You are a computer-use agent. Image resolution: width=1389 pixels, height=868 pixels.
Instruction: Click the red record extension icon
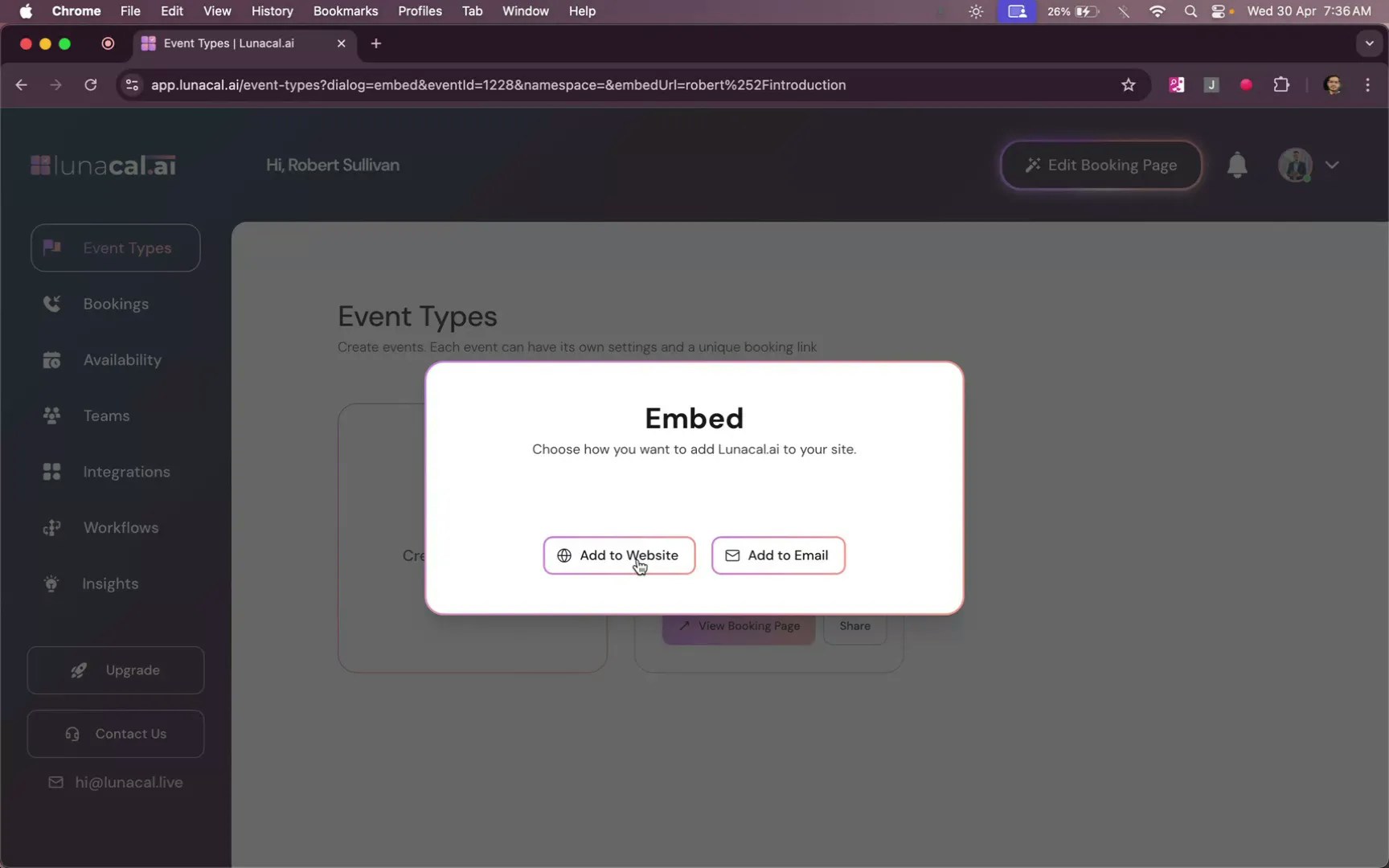(x=1246, y=84)
